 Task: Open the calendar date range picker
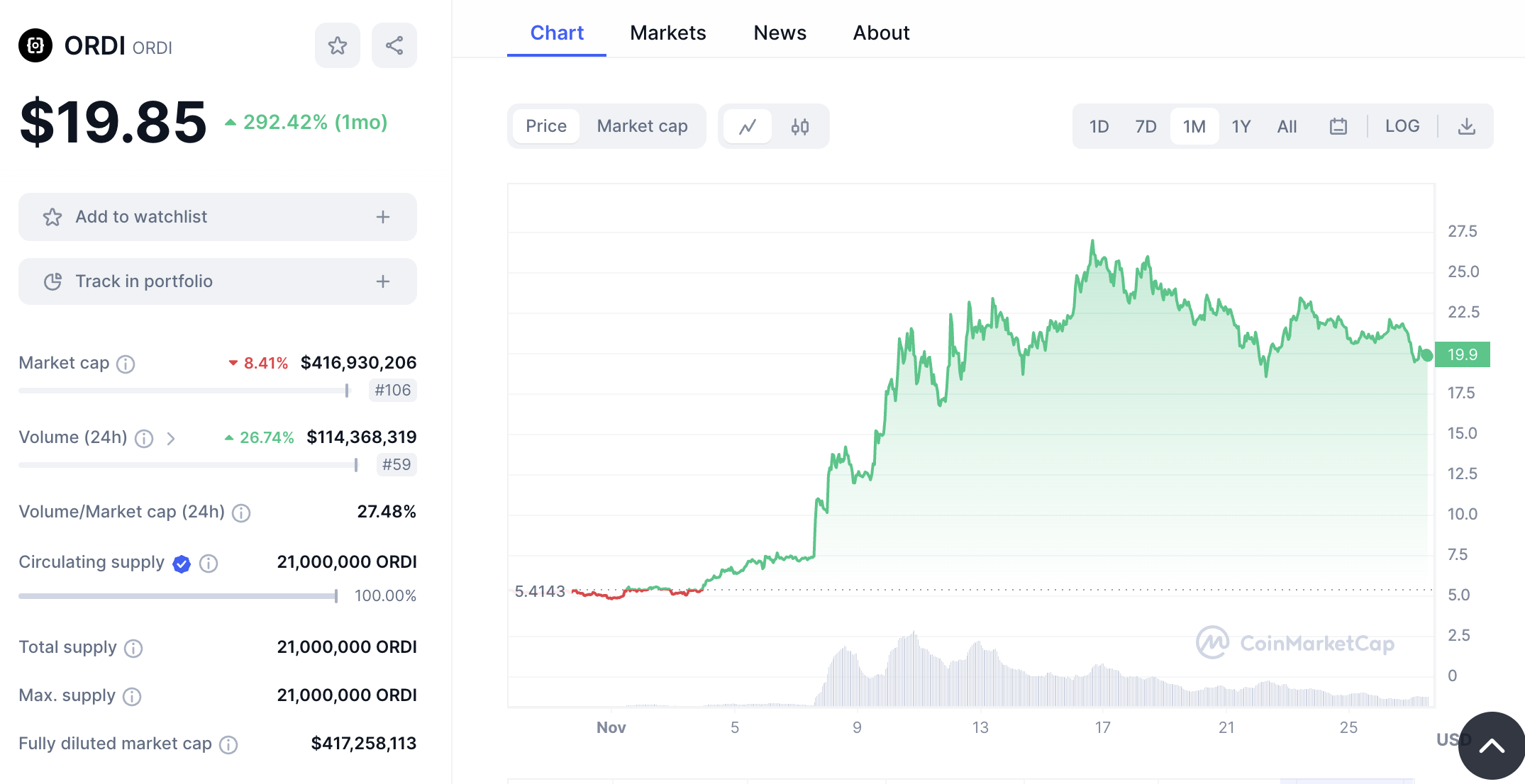(1338, 127)
